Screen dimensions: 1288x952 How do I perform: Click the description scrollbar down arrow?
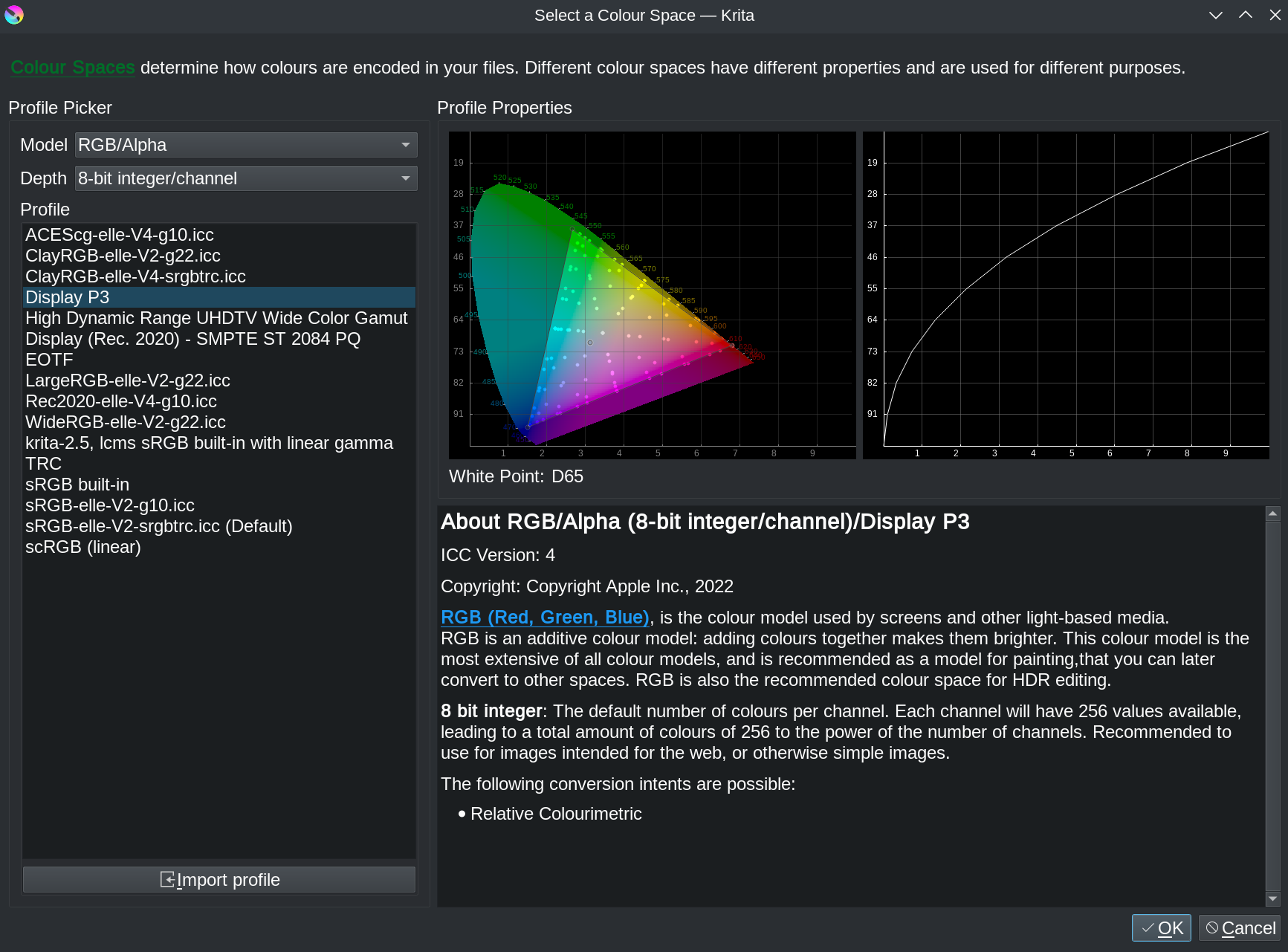(1273, 899)
